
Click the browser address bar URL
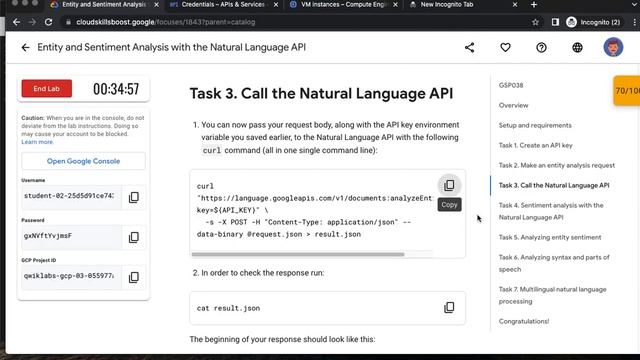click(165, 22)
